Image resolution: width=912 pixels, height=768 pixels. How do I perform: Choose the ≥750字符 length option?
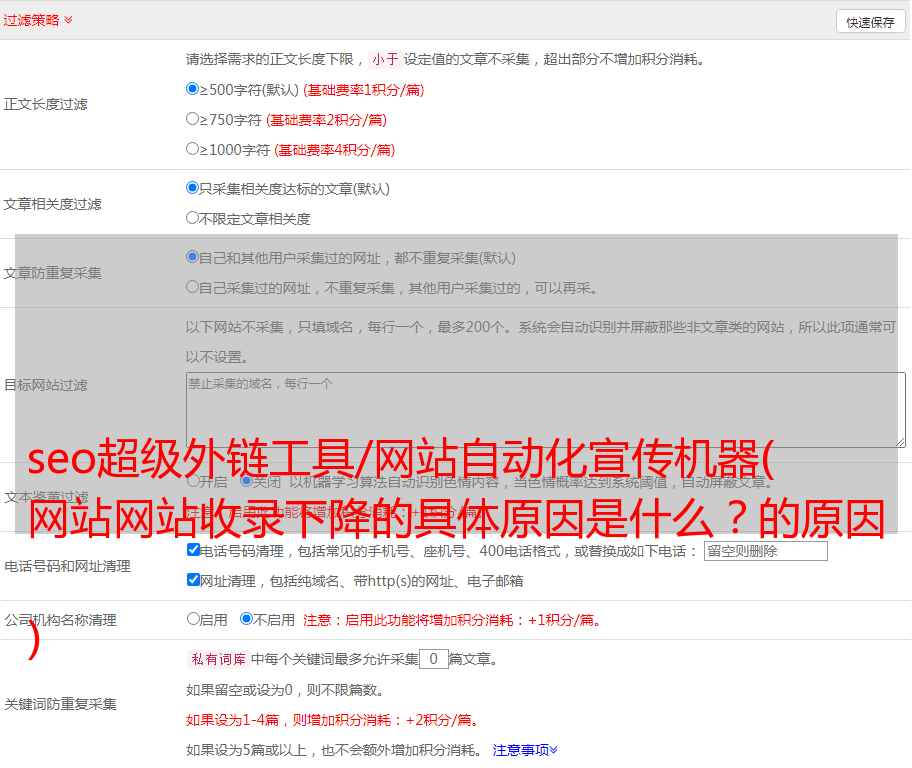pos(193,119)
